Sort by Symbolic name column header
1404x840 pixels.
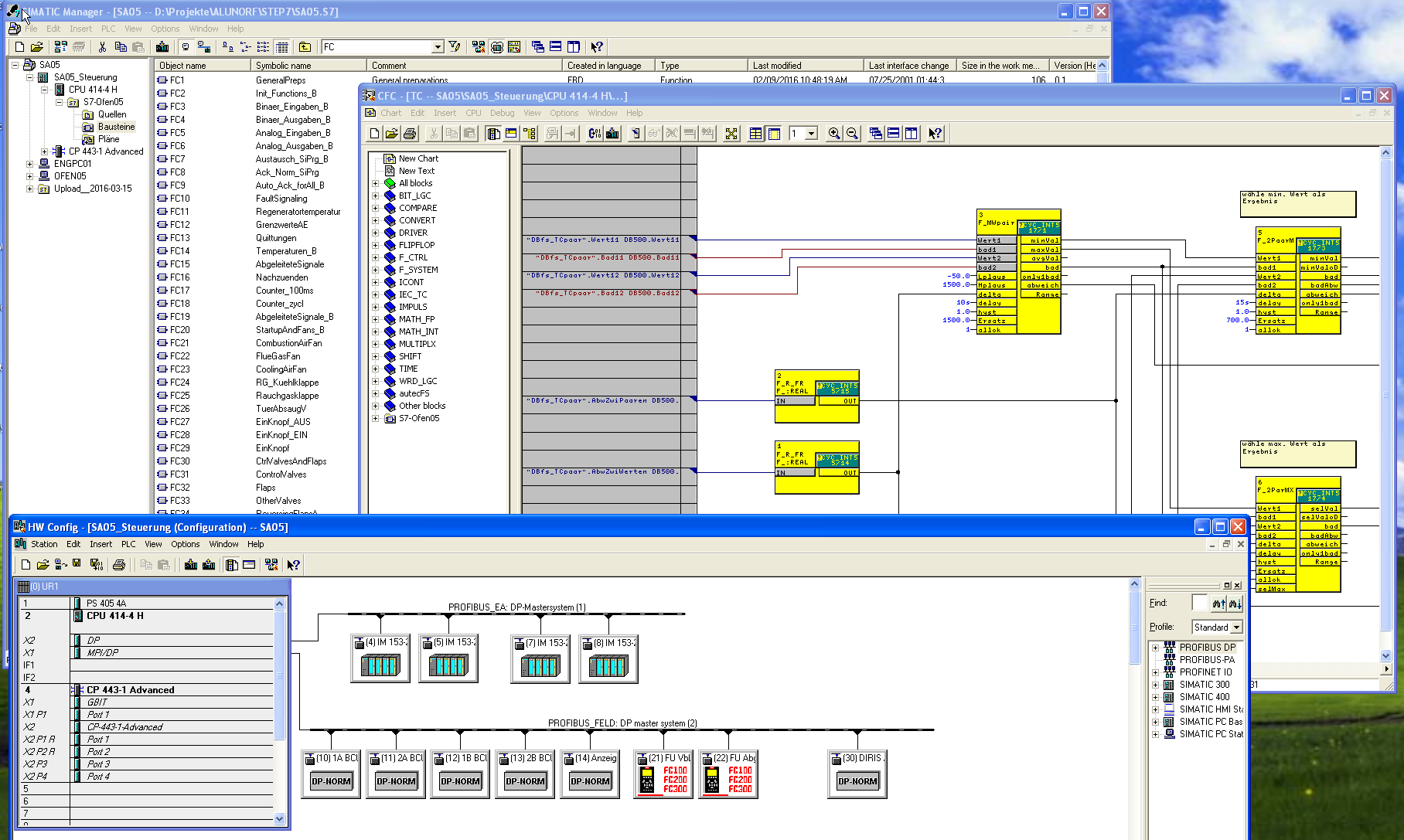click(x=308, y=66)
